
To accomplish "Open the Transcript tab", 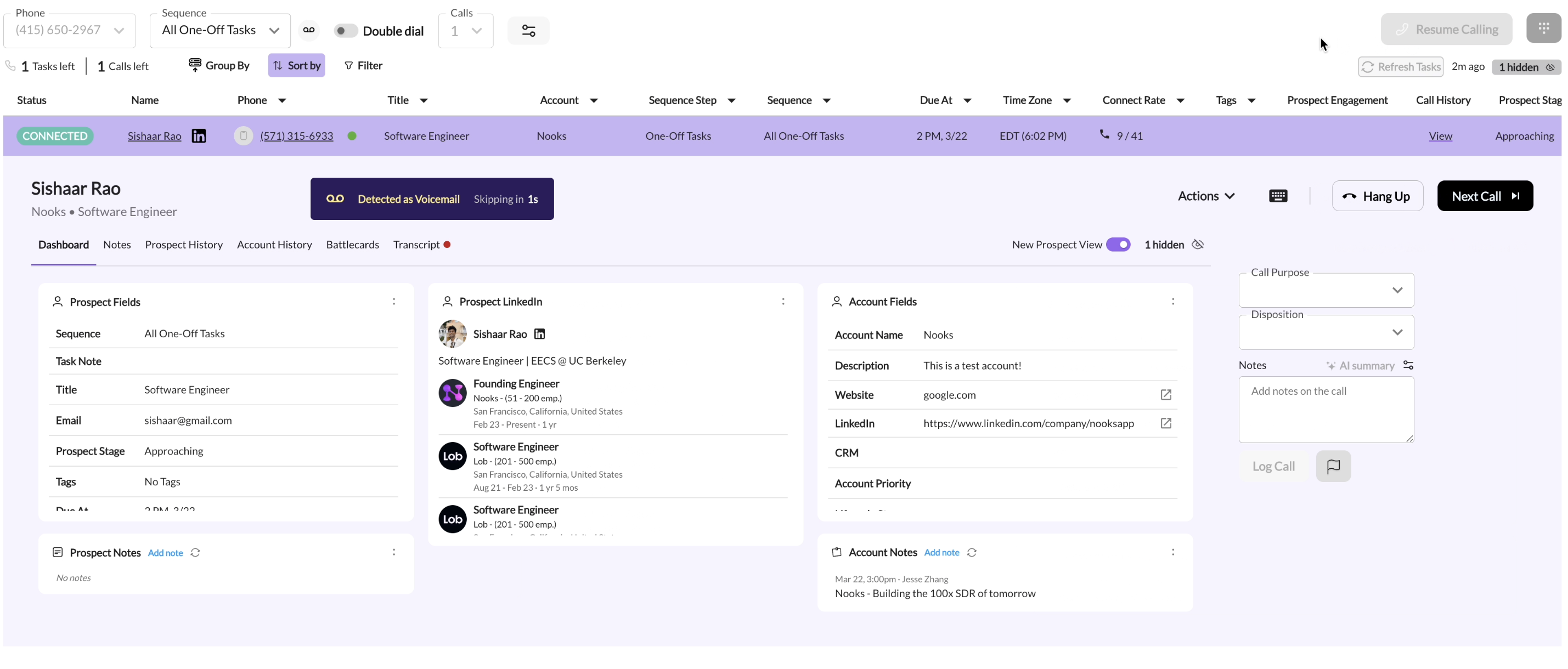I will point(421,245).
